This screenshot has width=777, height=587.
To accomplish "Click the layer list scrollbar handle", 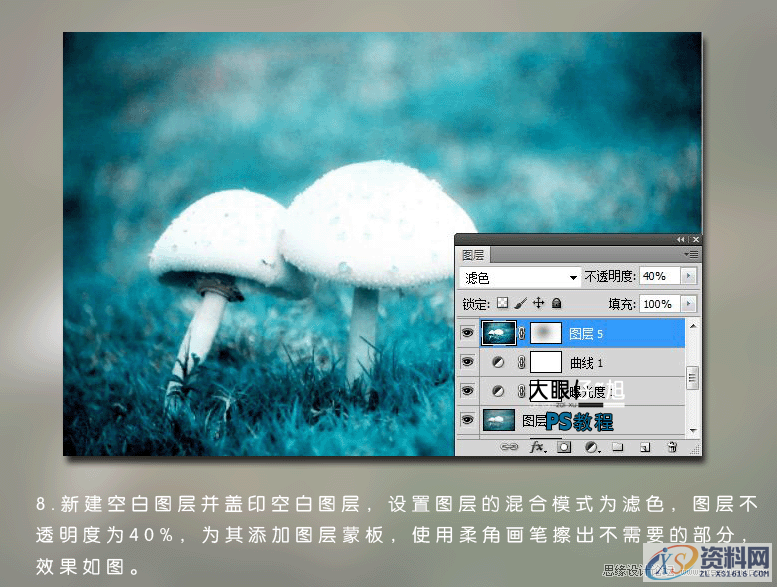I will 693,378.
